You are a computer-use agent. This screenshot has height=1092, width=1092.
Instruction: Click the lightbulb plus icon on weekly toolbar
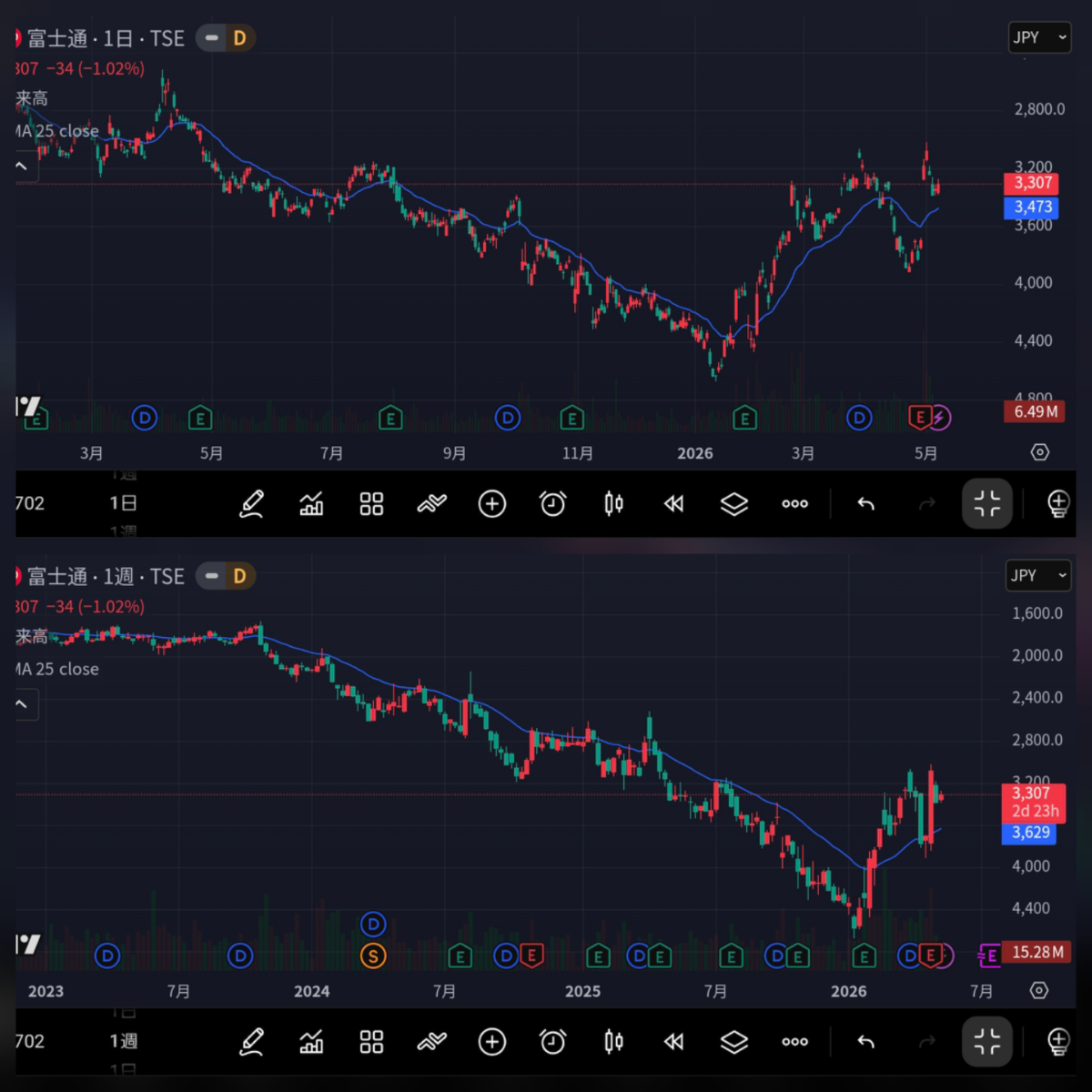point(1057,1041)
